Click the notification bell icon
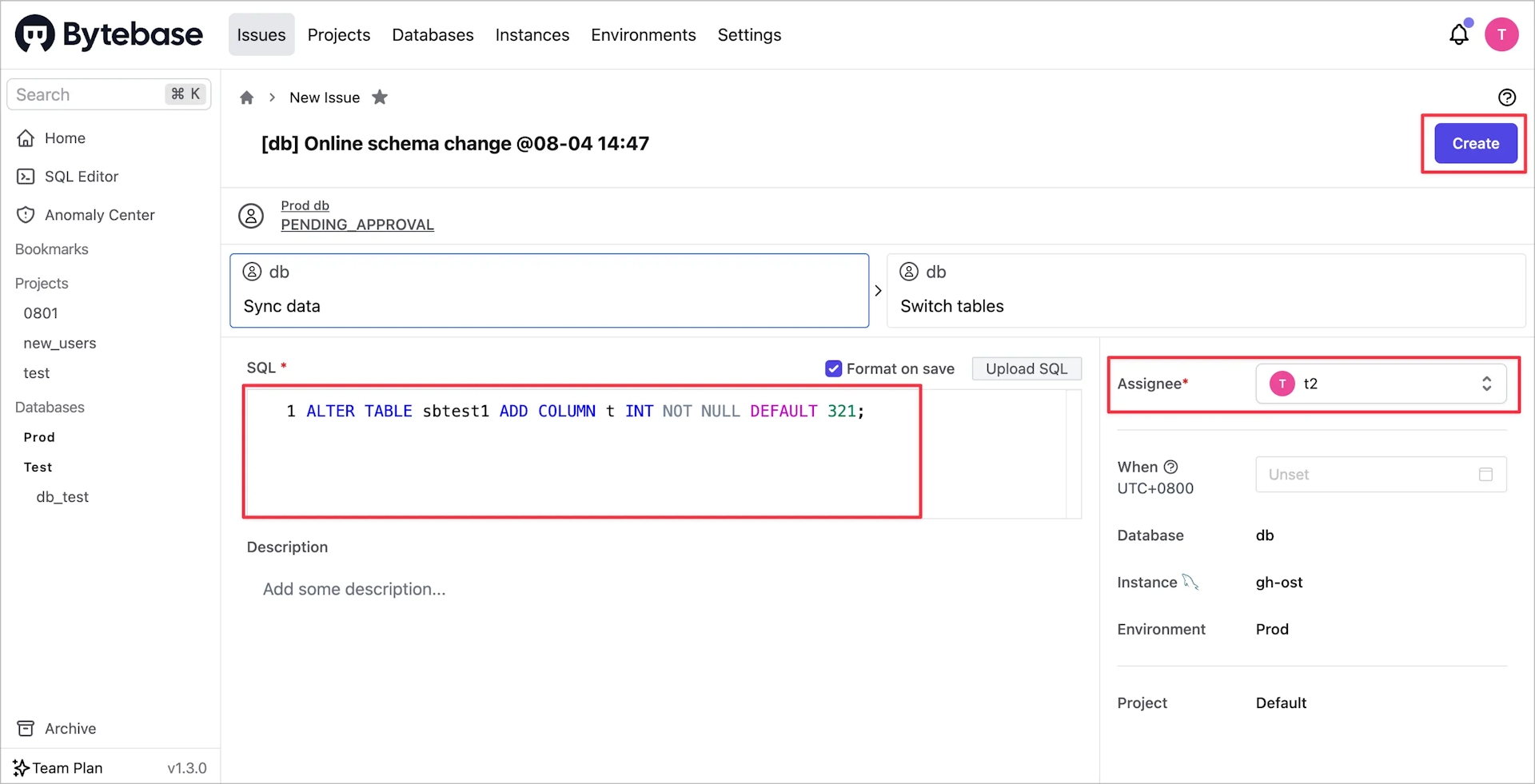 point(1459,34)
